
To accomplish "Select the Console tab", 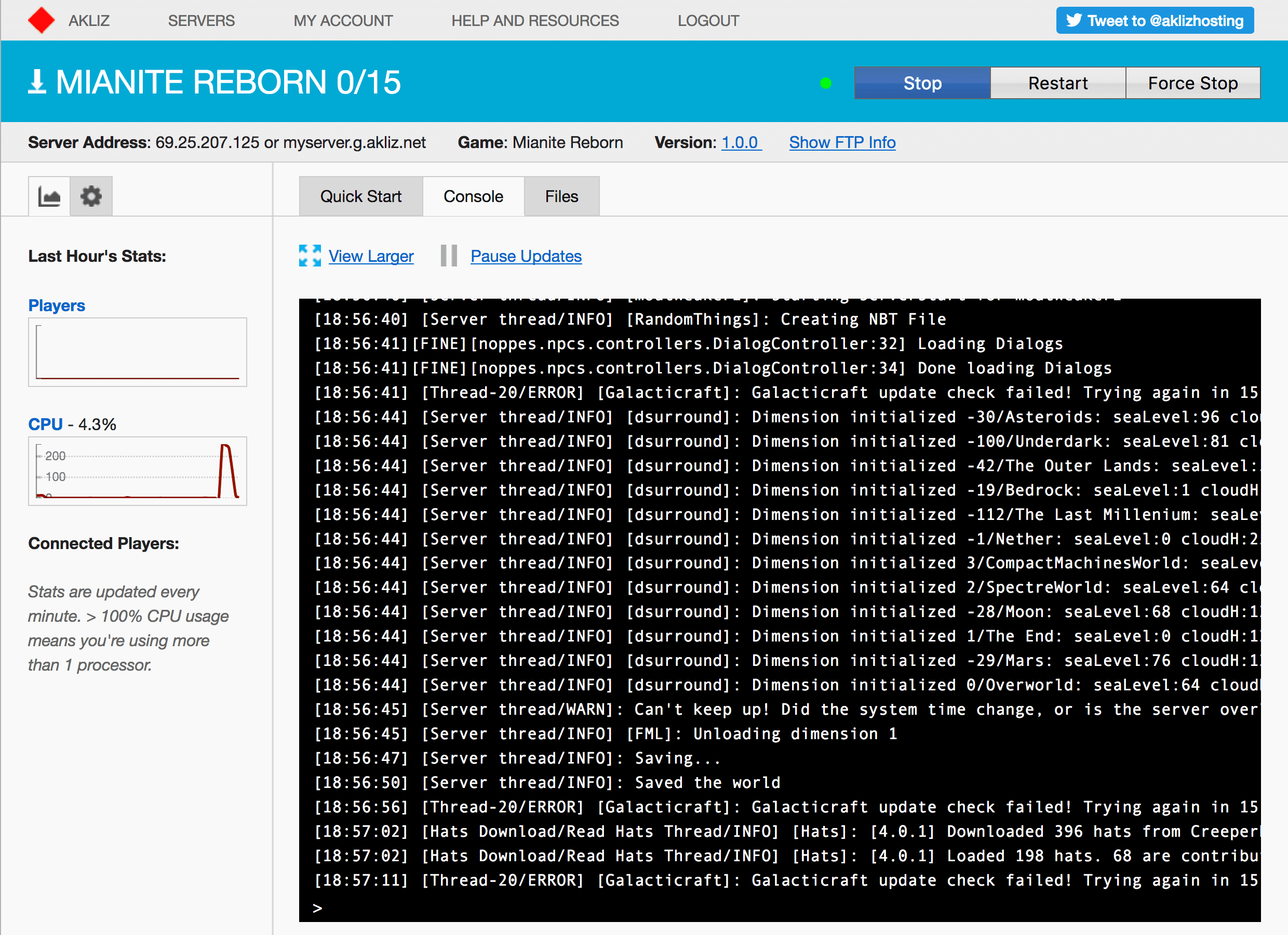I will tap(473, 196).
